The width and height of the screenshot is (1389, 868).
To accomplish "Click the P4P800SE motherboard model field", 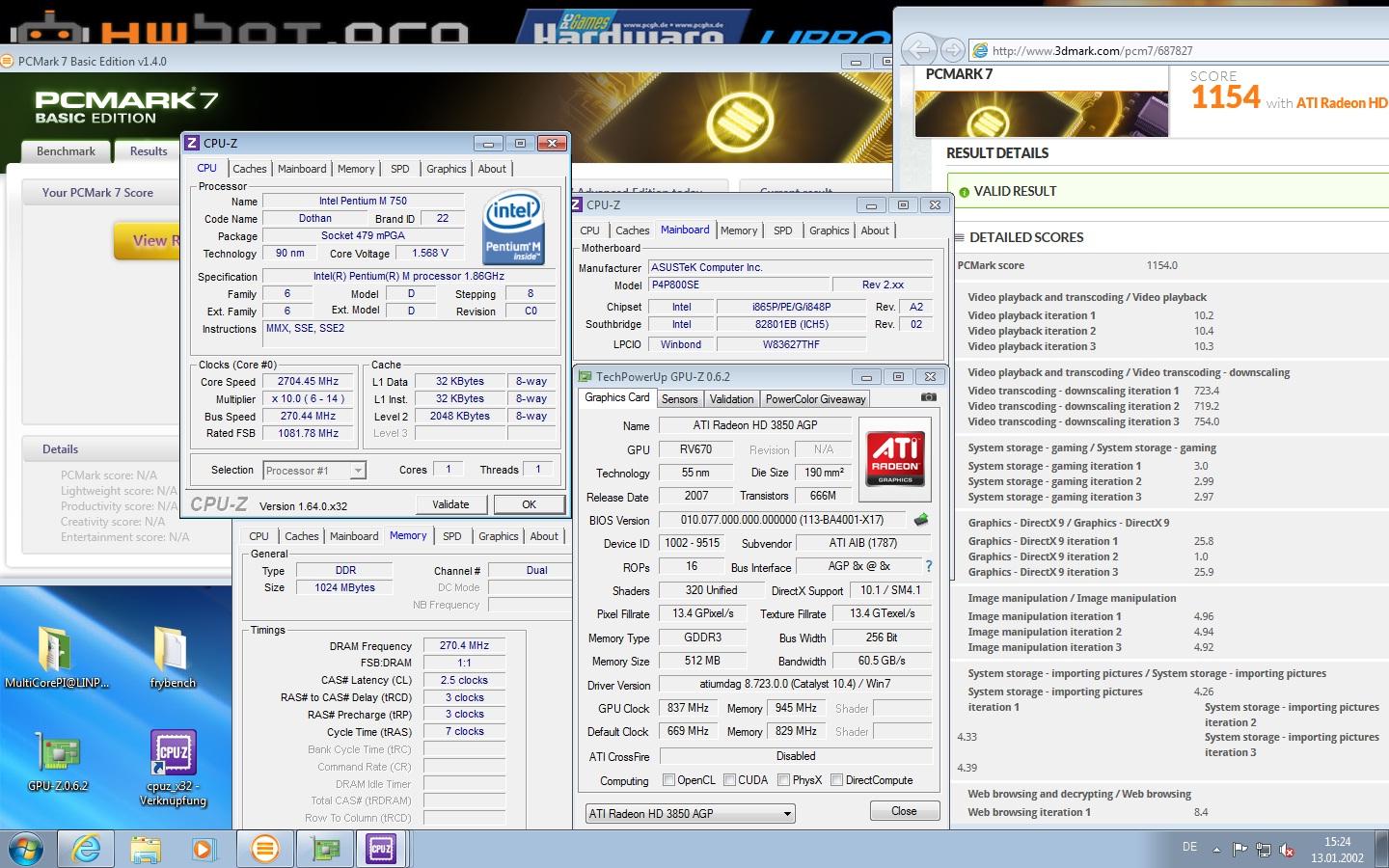I will point(739,285).
